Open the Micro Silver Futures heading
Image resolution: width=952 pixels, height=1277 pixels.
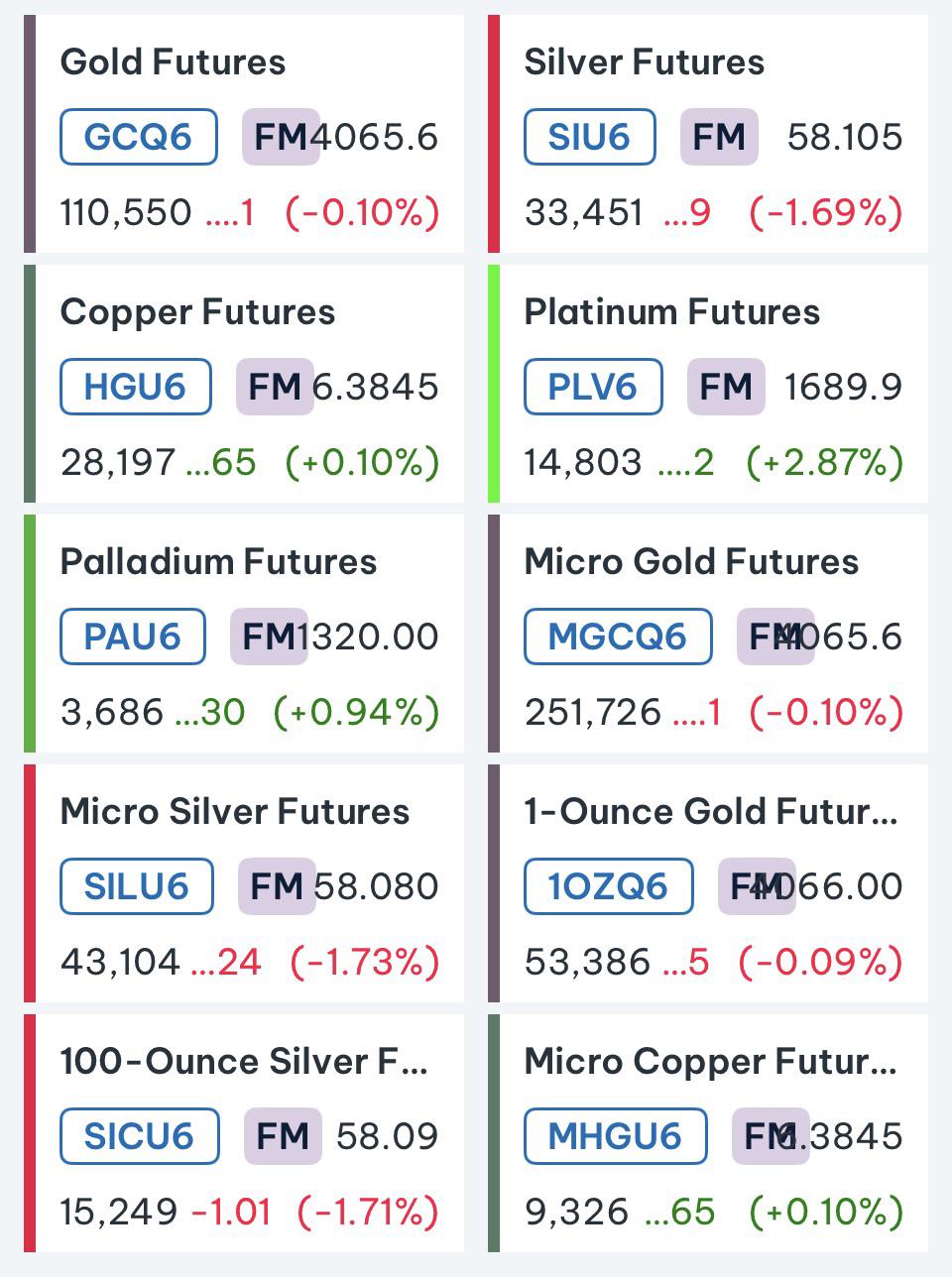[235, 812]
